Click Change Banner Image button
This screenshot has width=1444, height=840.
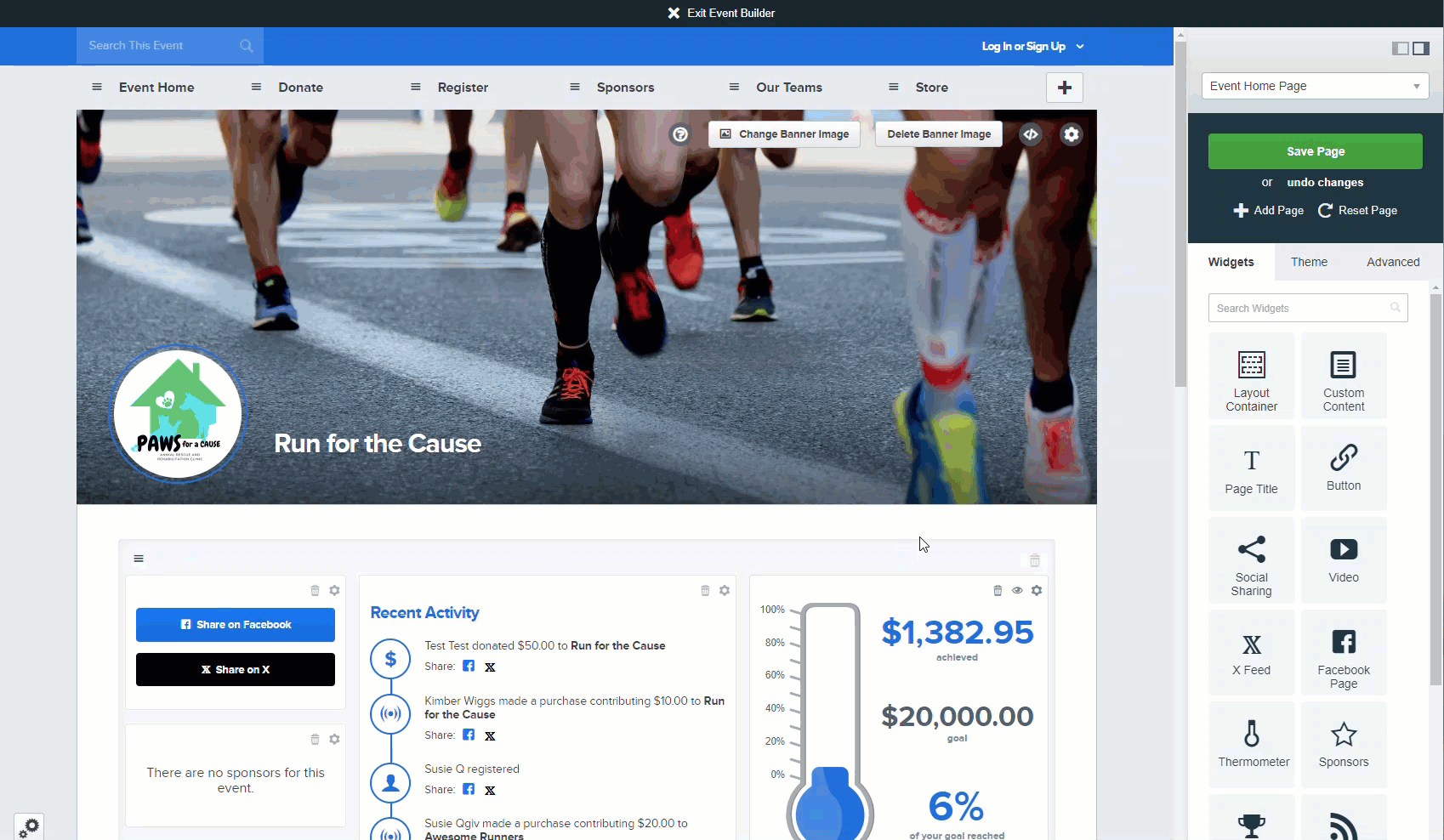784,134
